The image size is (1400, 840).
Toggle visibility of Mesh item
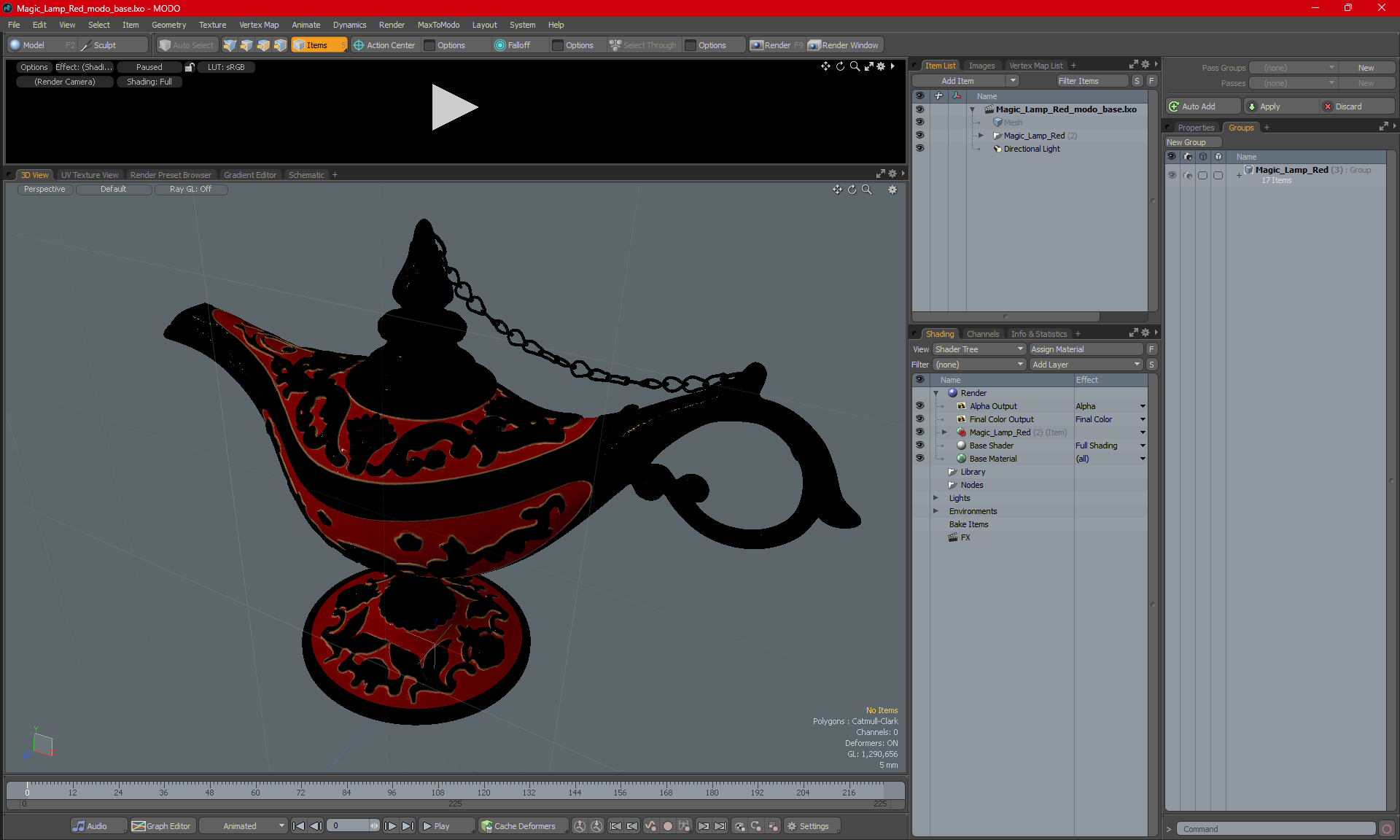click(919, 122)
